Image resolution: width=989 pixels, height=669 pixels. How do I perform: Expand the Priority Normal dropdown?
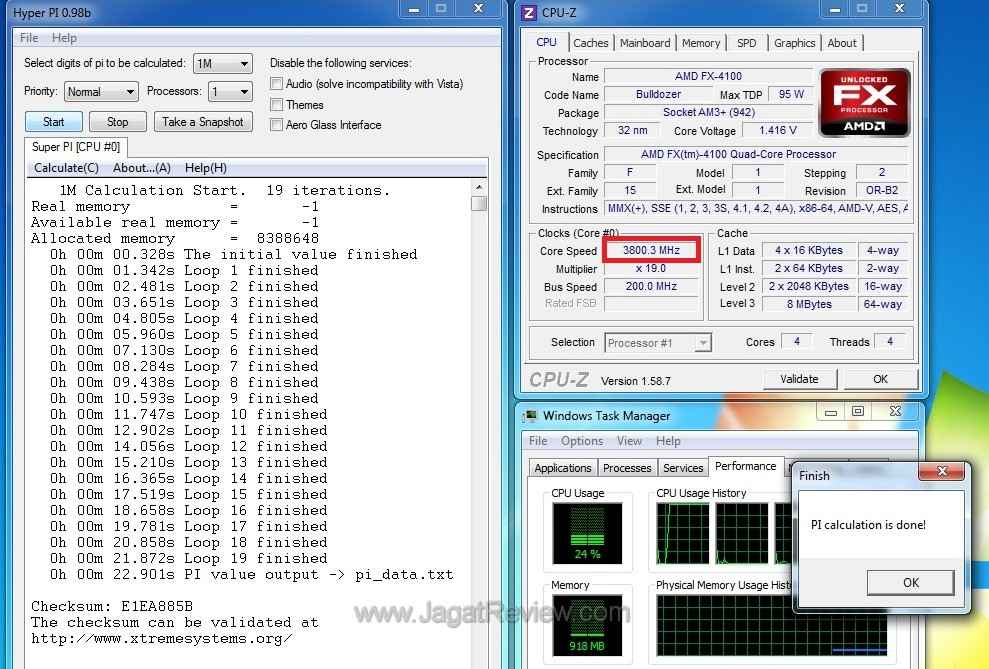pyautogui.click(x=101, y=92)
